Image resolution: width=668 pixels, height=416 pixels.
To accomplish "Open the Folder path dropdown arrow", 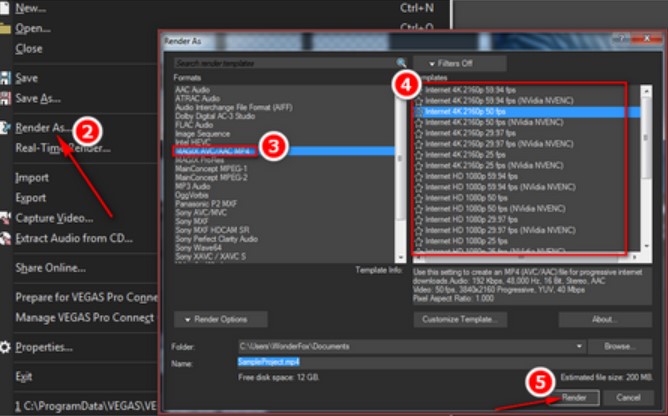I will point(580,346).
